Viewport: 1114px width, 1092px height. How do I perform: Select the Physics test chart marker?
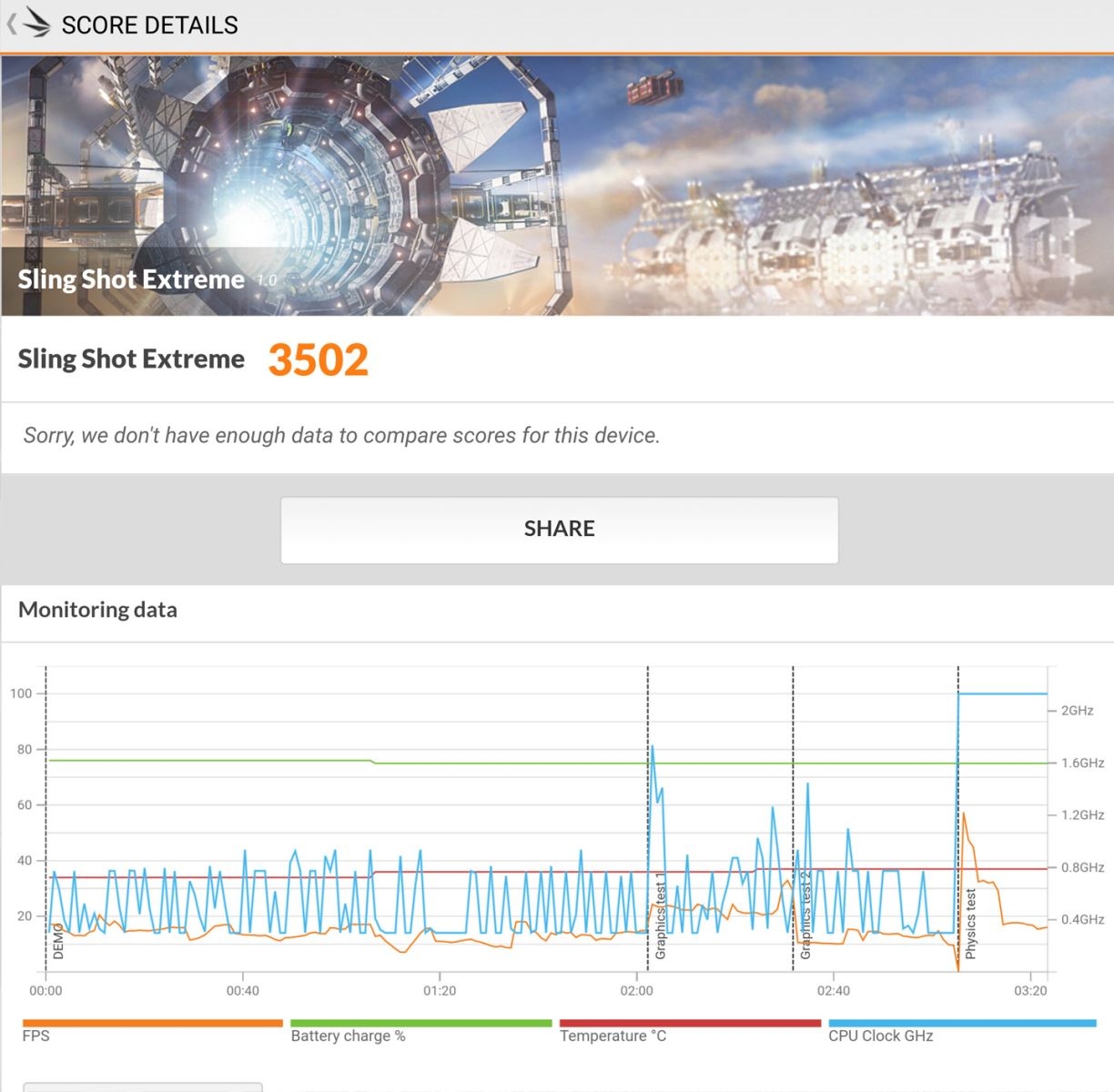pos(970,925)
